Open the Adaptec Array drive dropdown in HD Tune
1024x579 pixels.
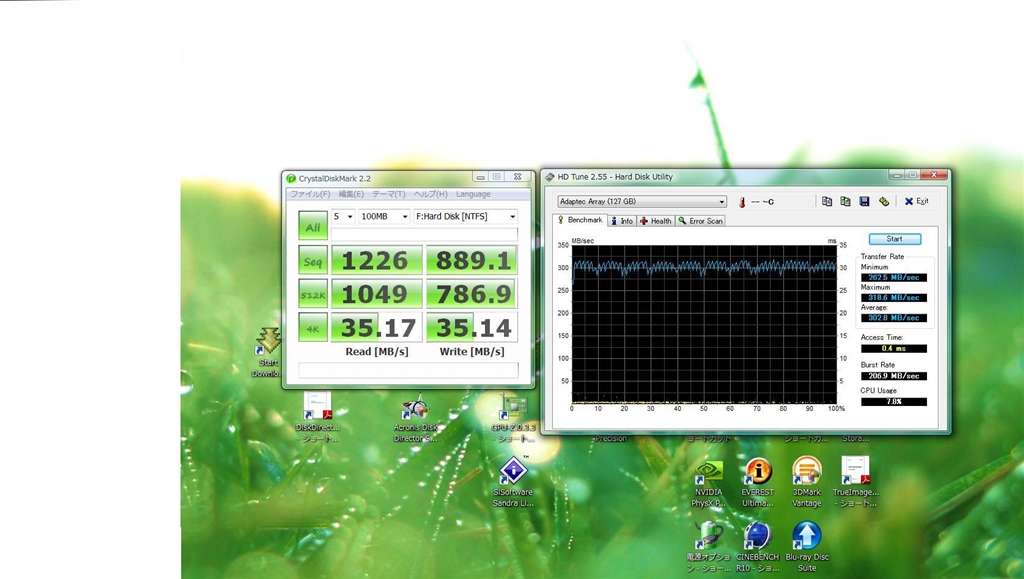click(x=642, y=201)
